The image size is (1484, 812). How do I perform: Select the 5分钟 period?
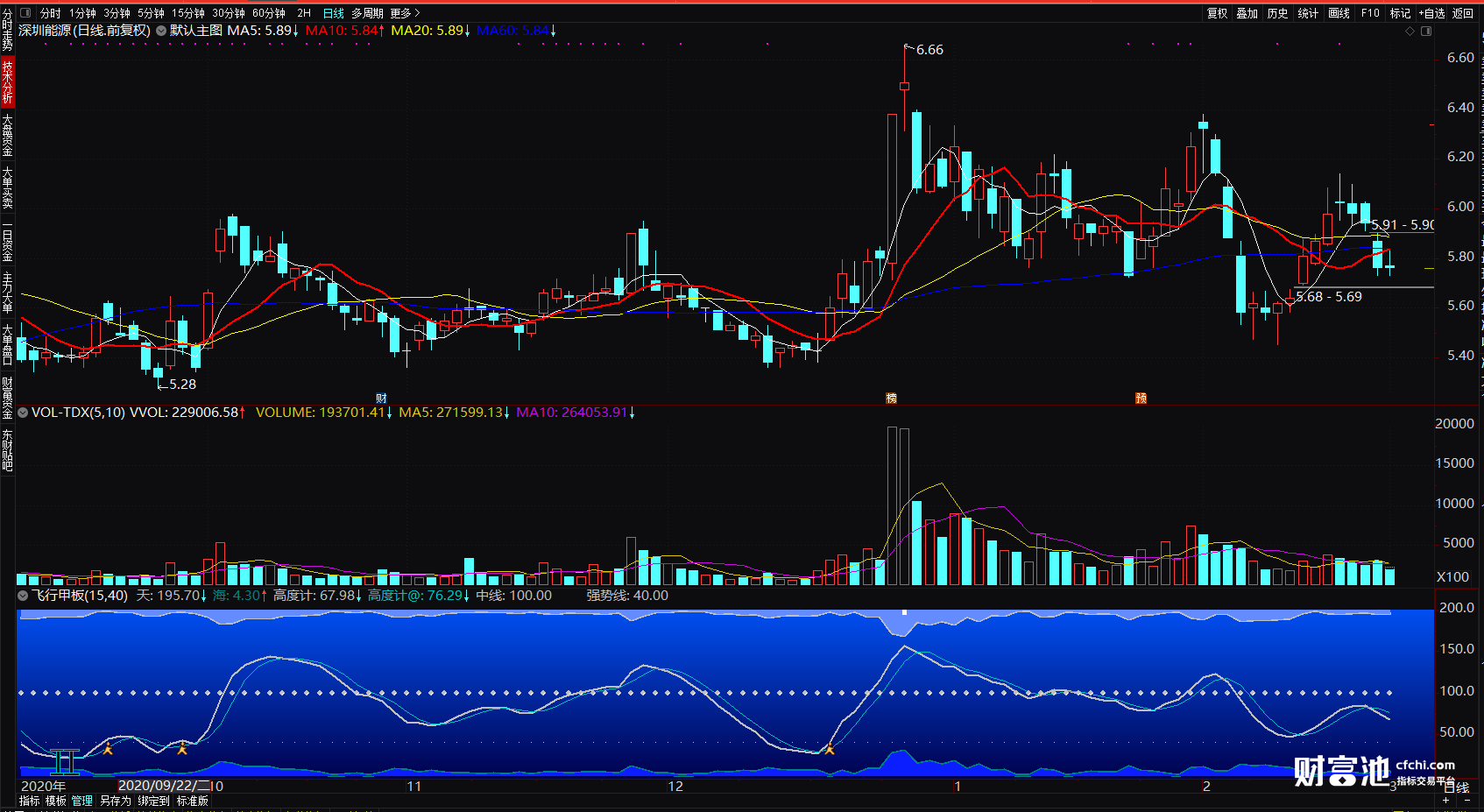point(151,13)
